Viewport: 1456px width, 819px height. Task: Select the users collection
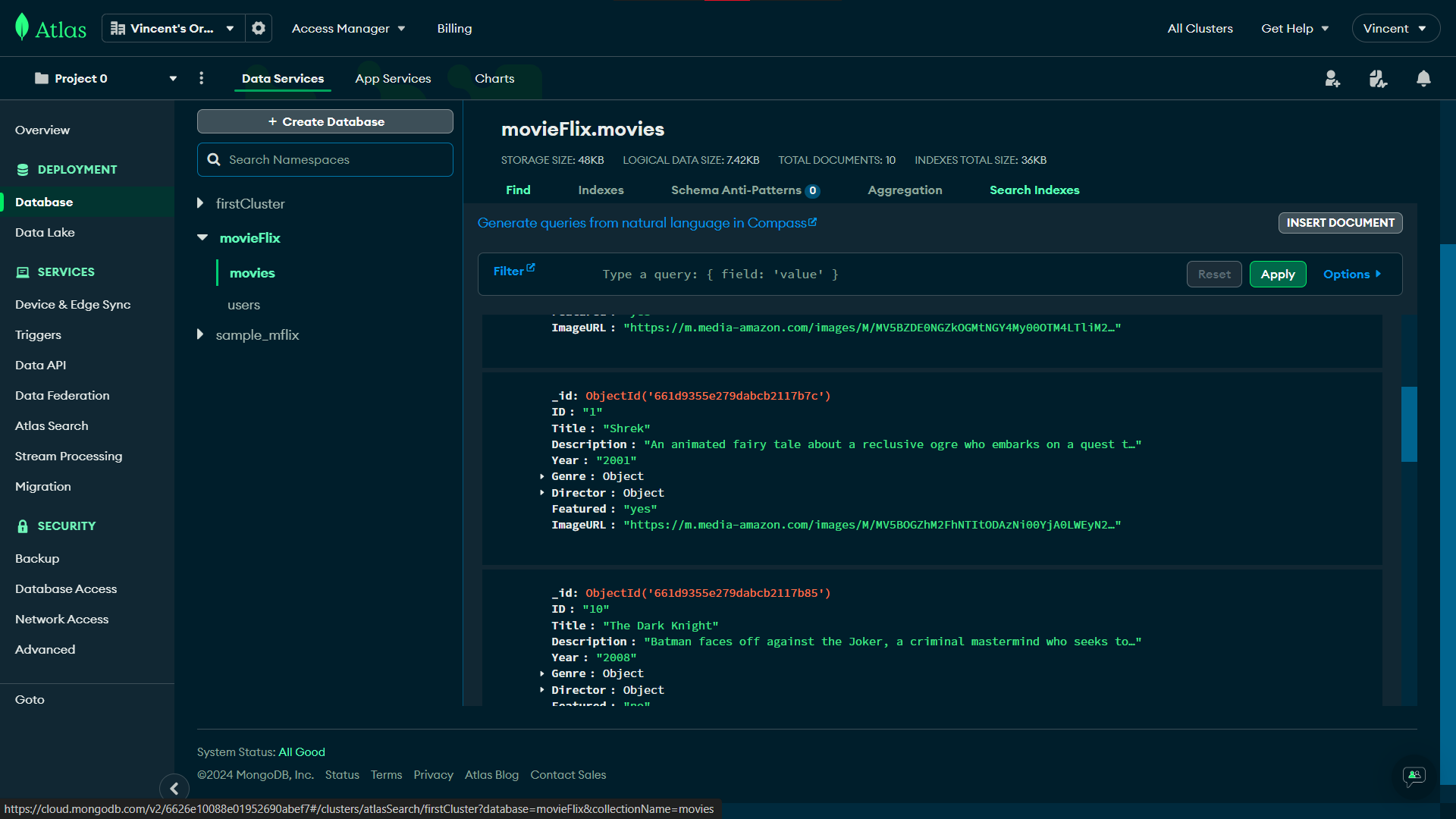point(243,304)
